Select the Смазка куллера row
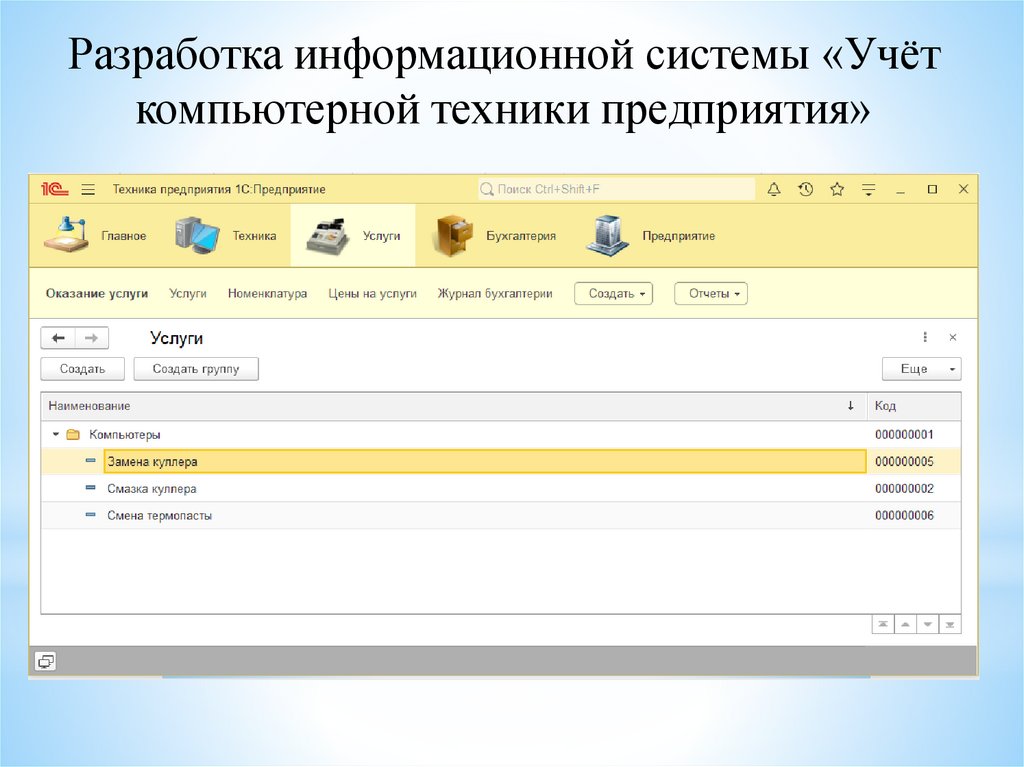Screen dimensions: 1024x767 tap(152, 489)
